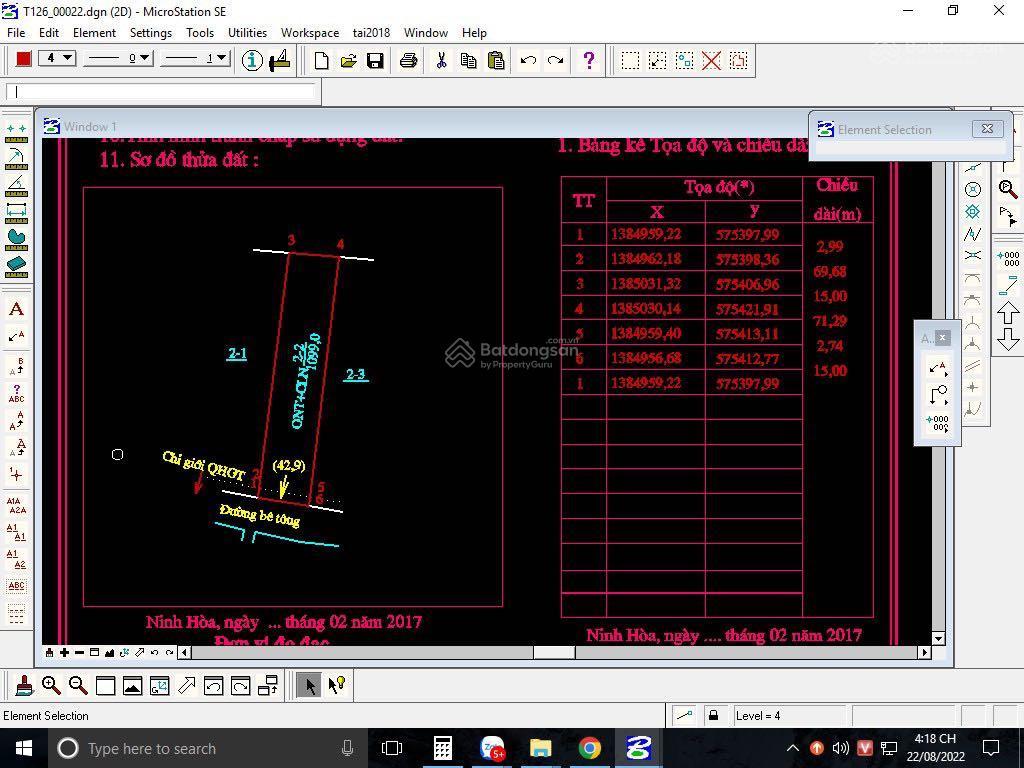Toggle the lock icon in the status bar
This screenshot has width=1024, height=768.
(713, 715)
